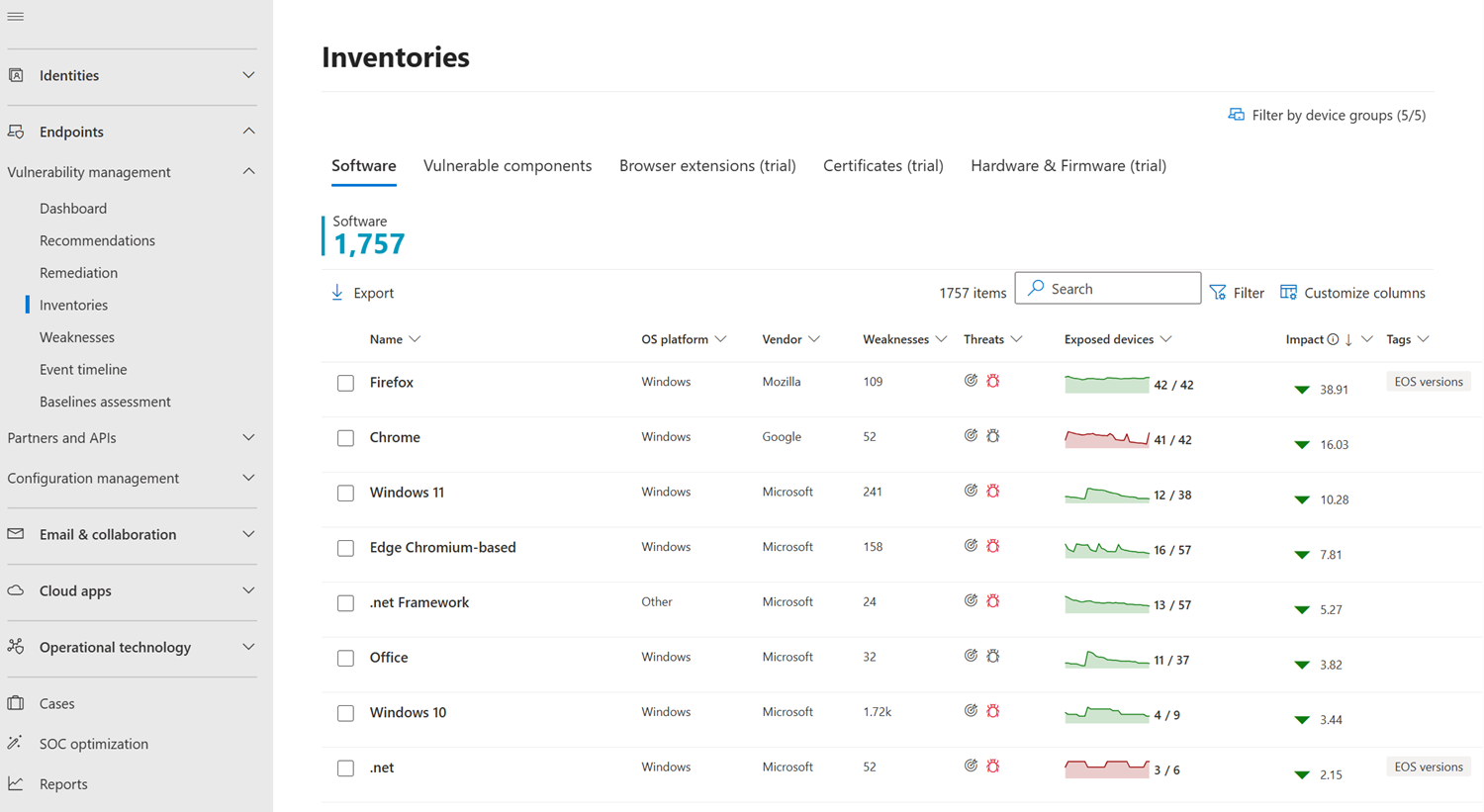Screen dimensions: 1484x812
Task: Click the Reports chart icon
Action: (x=16, y=783)
